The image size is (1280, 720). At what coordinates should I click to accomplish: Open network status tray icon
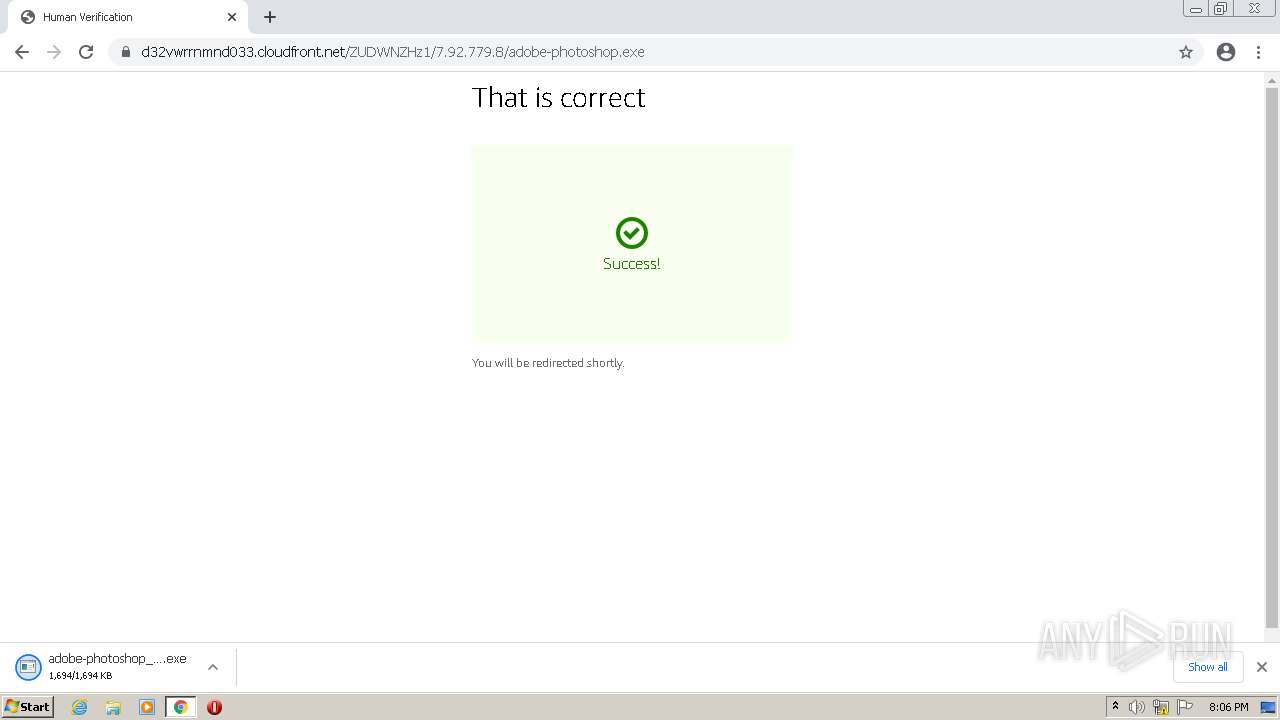1161,707
